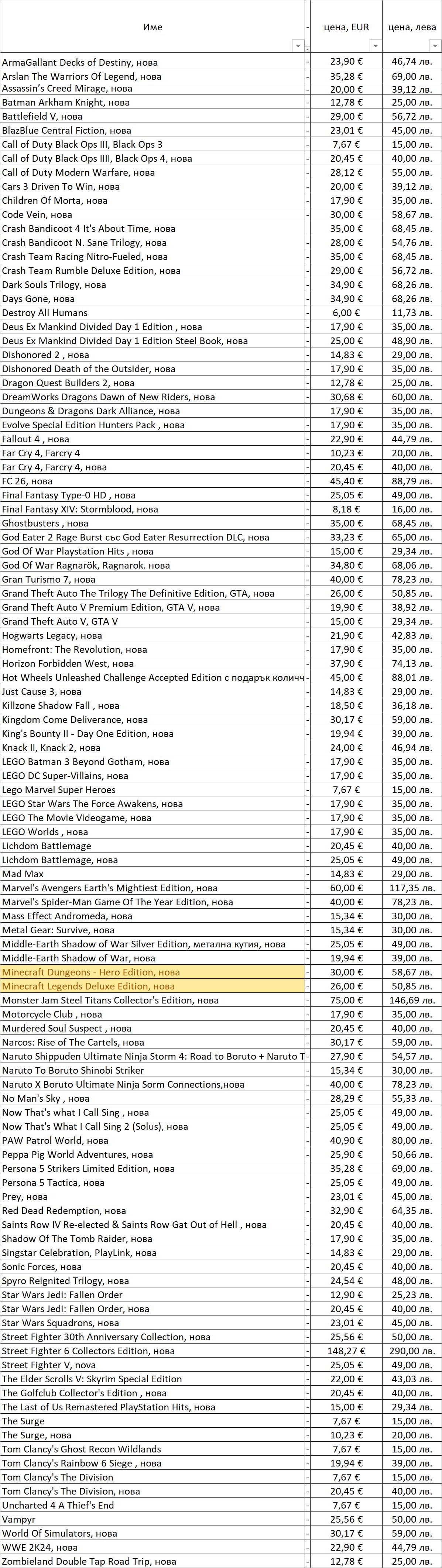
Task: Click the FC 26 EUR price 45,40 €
Action: tap(346, 481)
